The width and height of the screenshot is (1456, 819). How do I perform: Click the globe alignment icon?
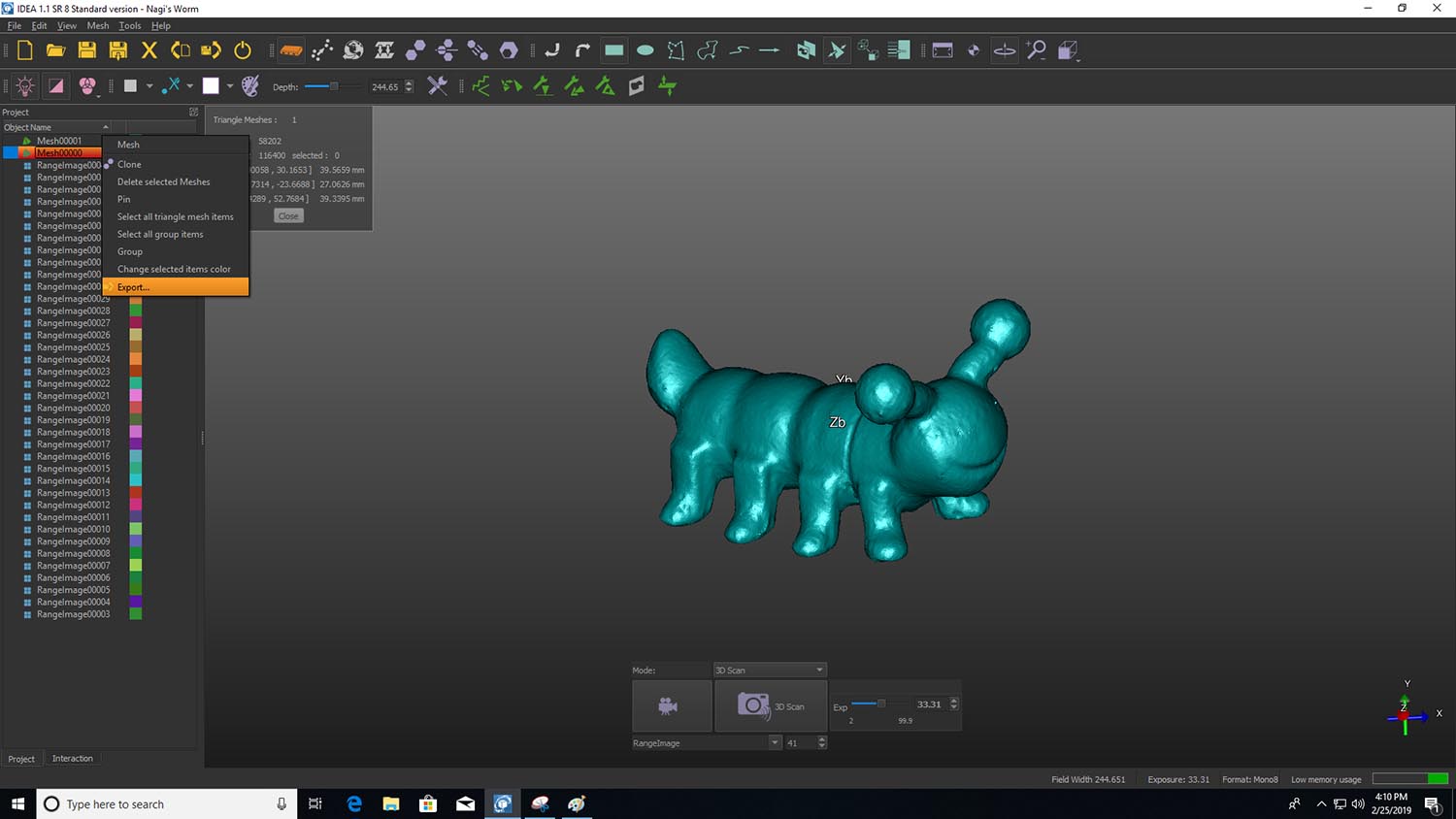click(x=353, y=50)
